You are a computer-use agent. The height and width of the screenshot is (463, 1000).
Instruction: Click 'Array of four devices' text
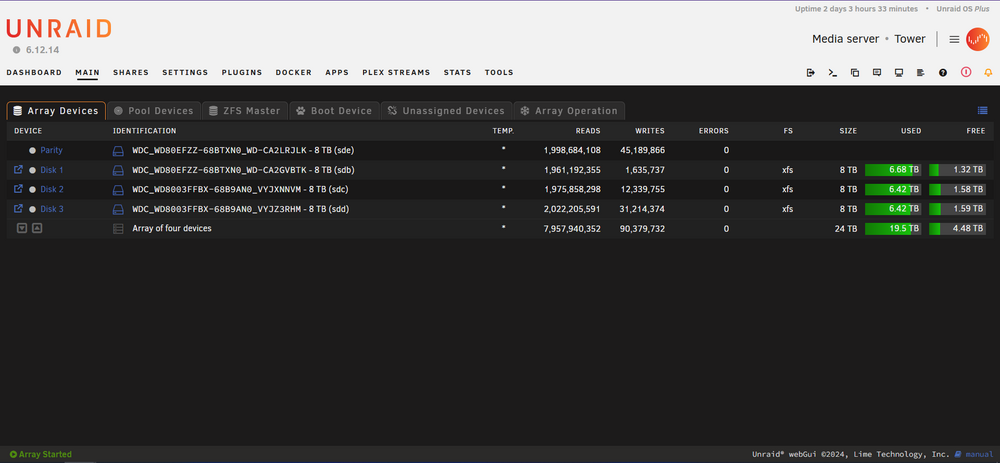[172, 228]
